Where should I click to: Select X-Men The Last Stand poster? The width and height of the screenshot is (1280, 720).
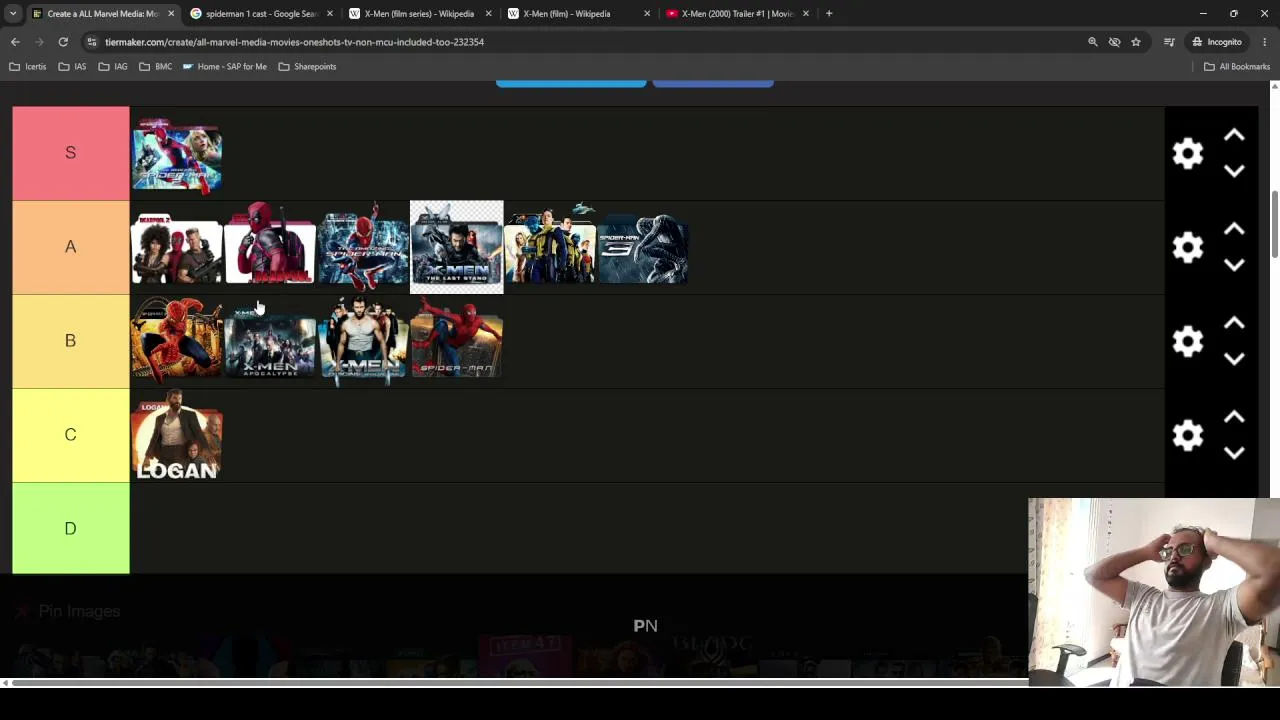(456, 247)
